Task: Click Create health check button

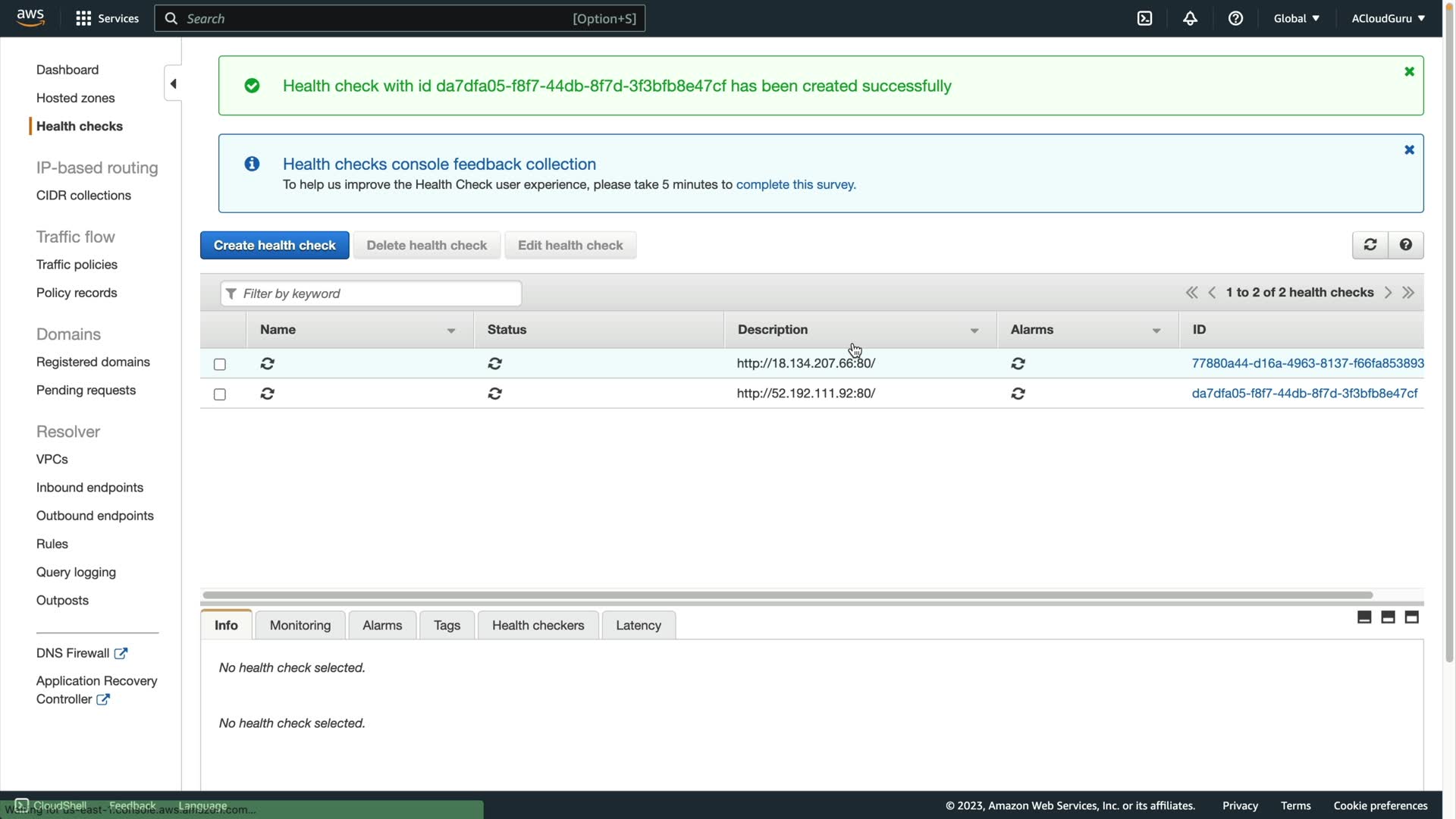Action: (275, 246)
